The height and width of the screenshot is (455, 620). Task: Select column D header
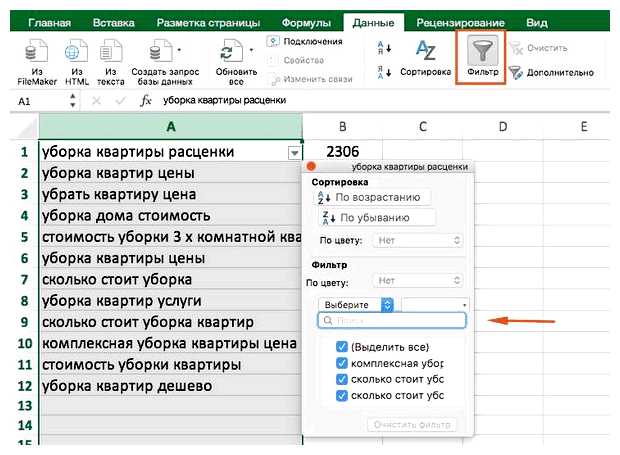pyautogui.click(x=503, y=127)
